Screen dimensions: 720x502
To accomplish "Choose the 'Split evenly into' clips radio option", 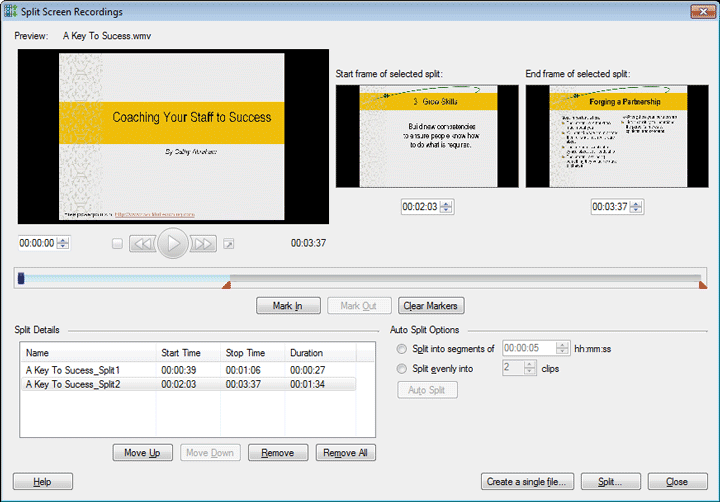I will click(402, 368).
